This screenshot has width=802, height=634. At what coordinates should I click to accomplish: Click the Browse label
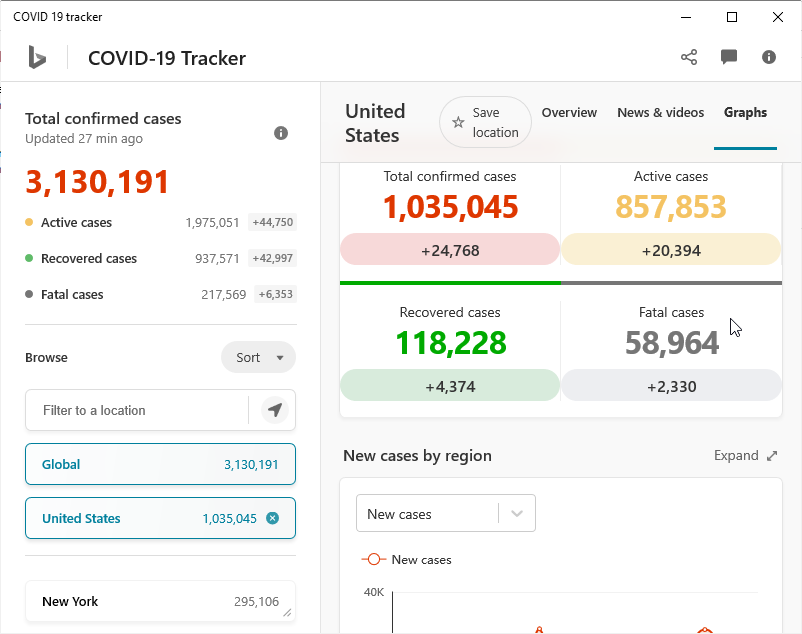[46, 357]
